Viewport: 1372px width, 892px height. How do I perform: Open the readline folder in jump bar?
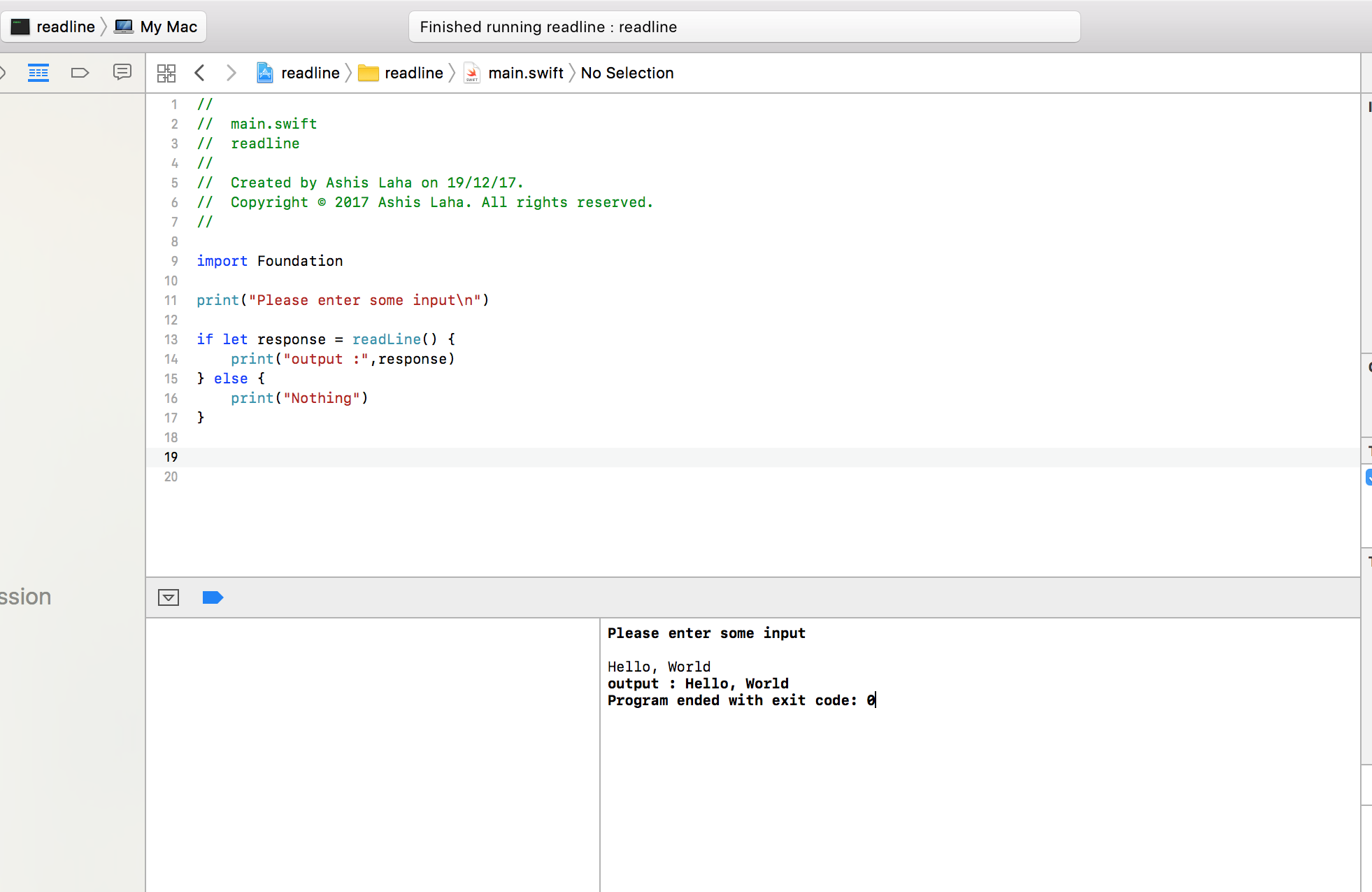(x=401, y=73)
